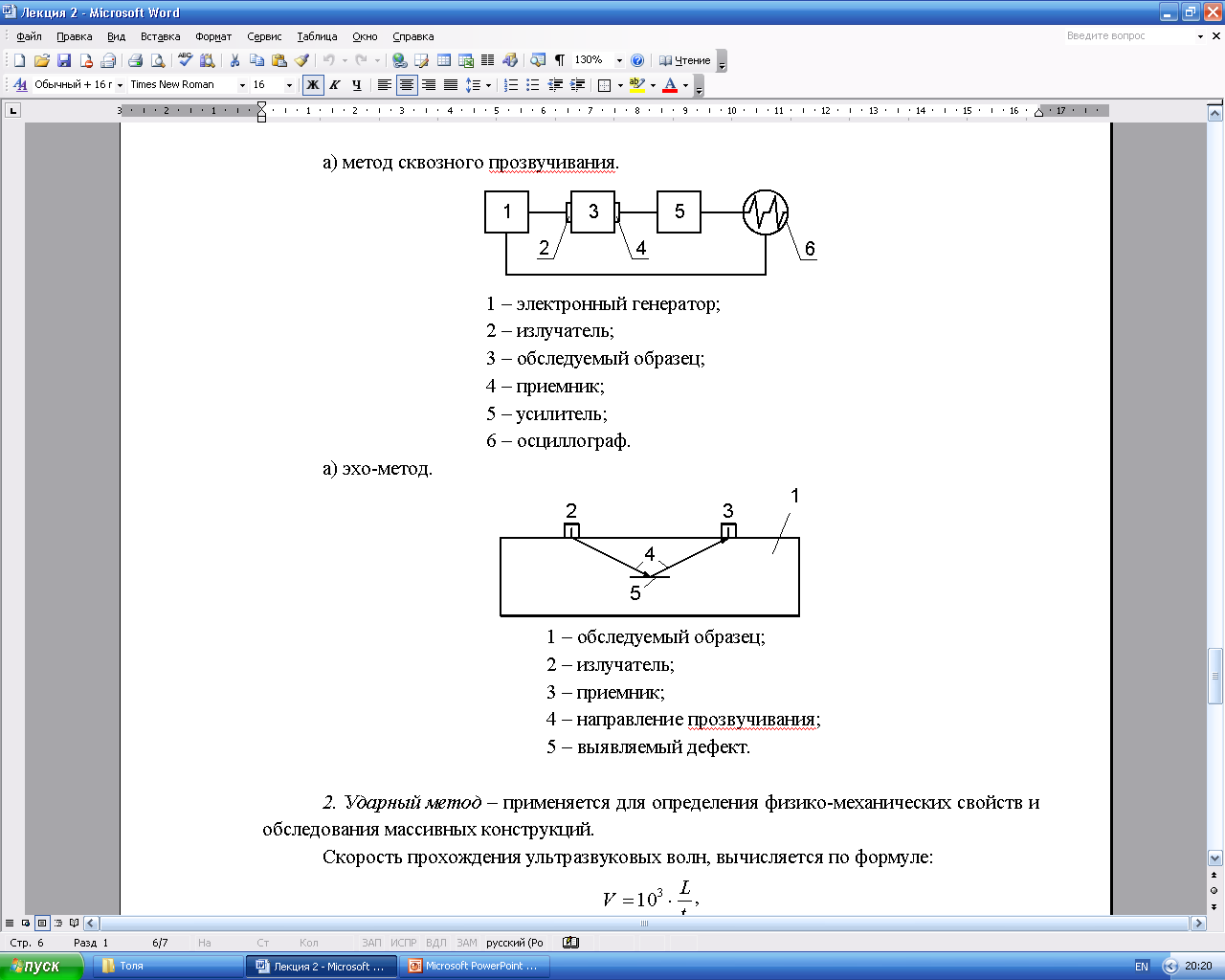This screenshot has width=1225, height=980.
Task: Open the Формат menu
Action: click(213, 36)
